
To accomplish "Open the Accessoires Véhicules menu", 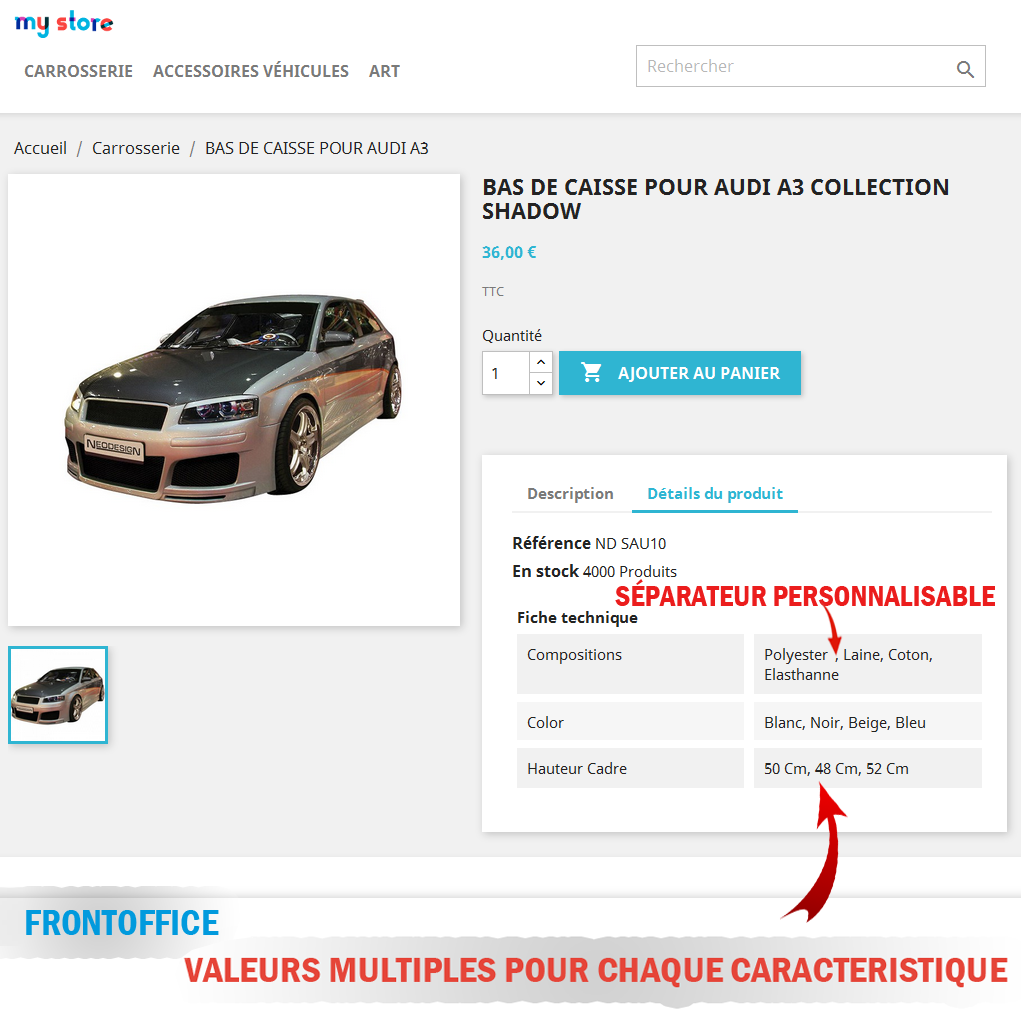I will point(251,71).
